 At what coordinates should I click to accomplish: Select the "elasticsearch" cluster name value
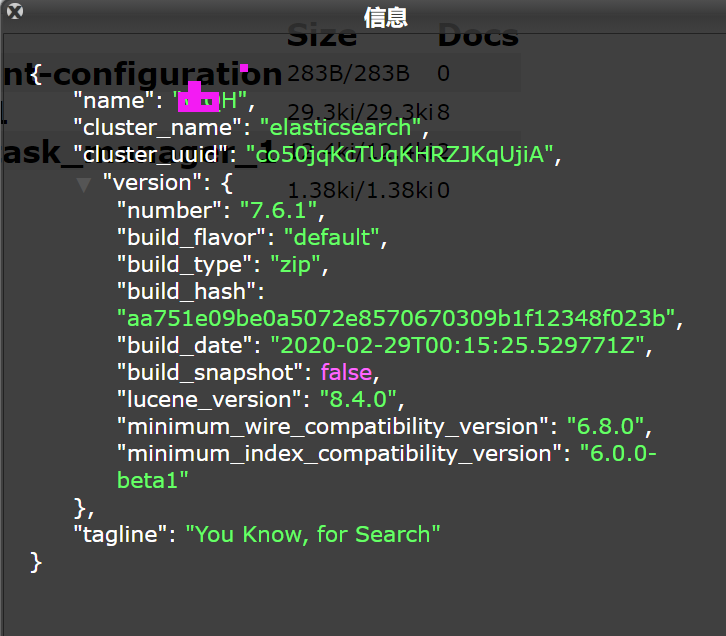tap(340, 128)
